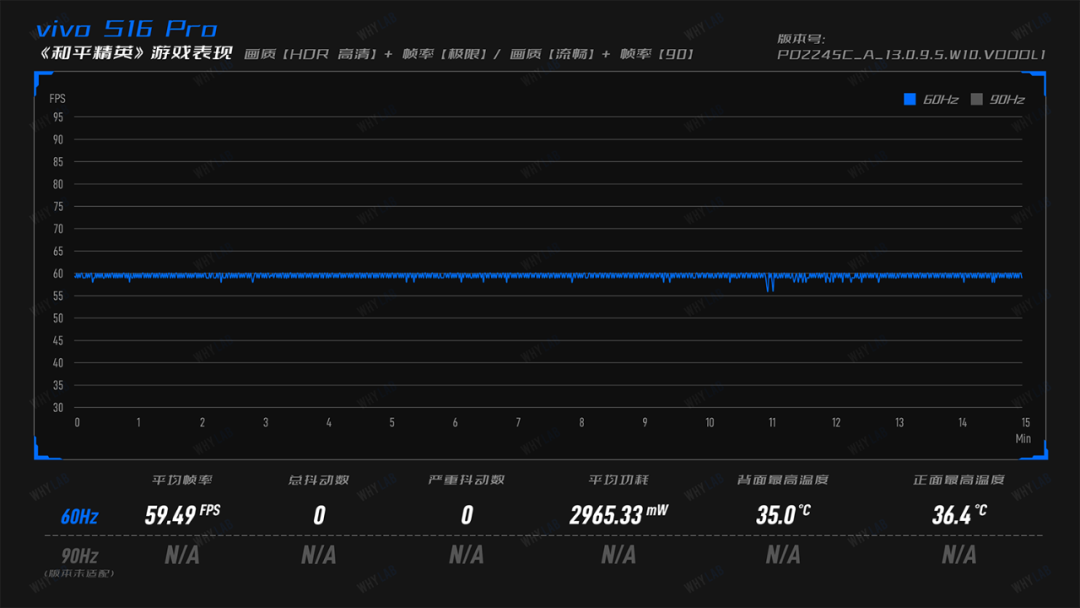Click version string PD2245C_A_13.0.9.5.W10.V000L1
Viewport: 1080px width, 608px height.
tap(911, 54)
